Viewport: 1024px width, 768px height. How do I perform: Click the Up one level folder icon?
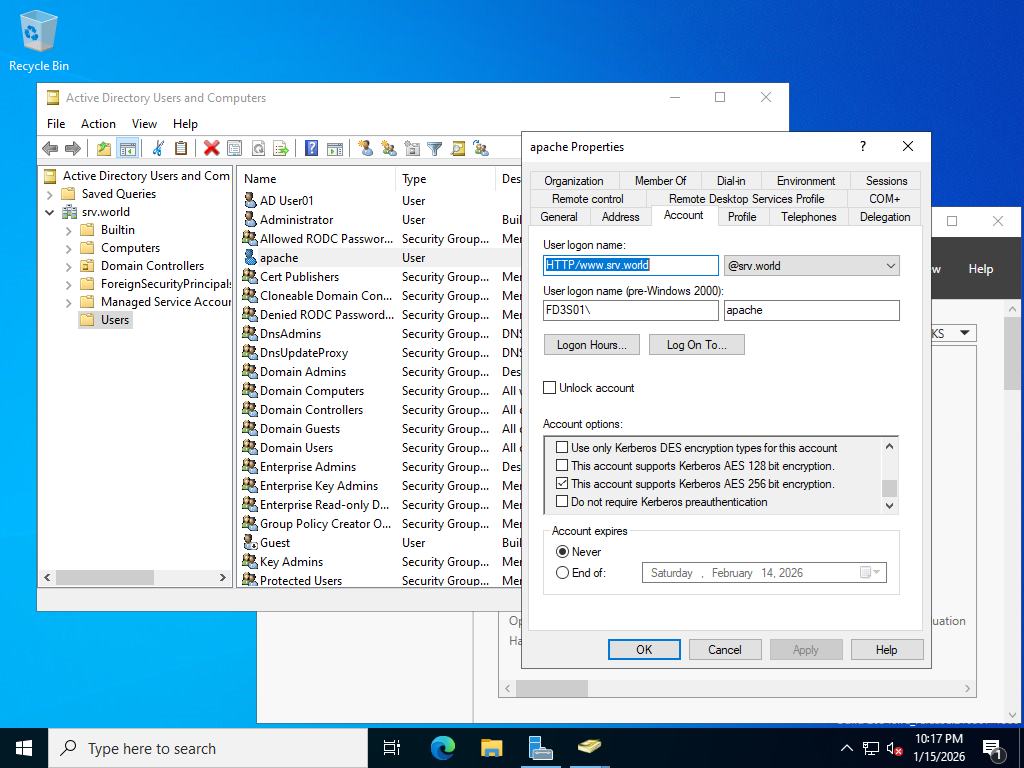coord(103,148)
